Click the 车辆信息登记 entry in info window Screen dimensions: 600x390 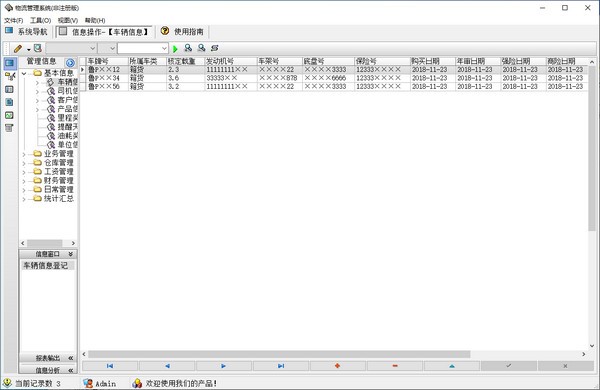click(46, 265)
